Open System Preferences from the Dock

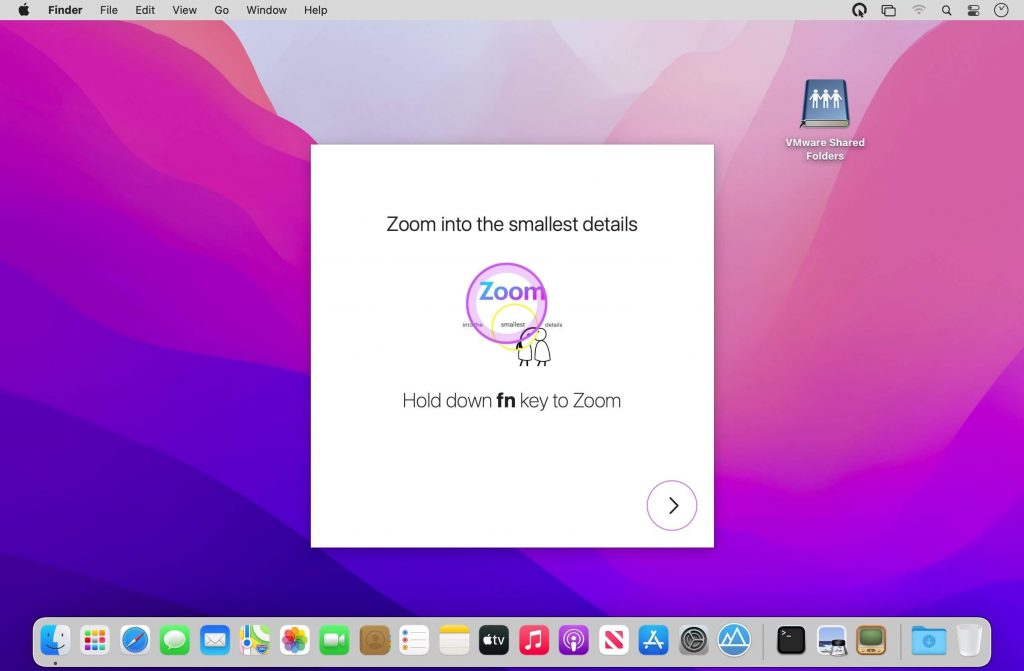click(x=693, y=640)
